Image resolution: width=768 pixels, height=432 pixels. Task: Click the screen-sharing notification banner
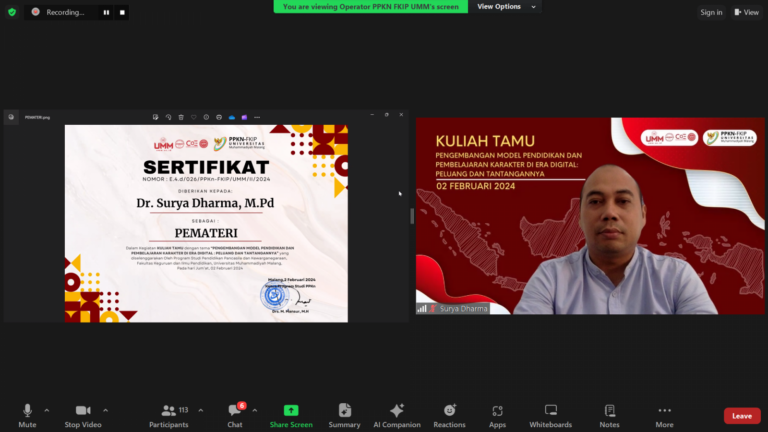(370, 6)
